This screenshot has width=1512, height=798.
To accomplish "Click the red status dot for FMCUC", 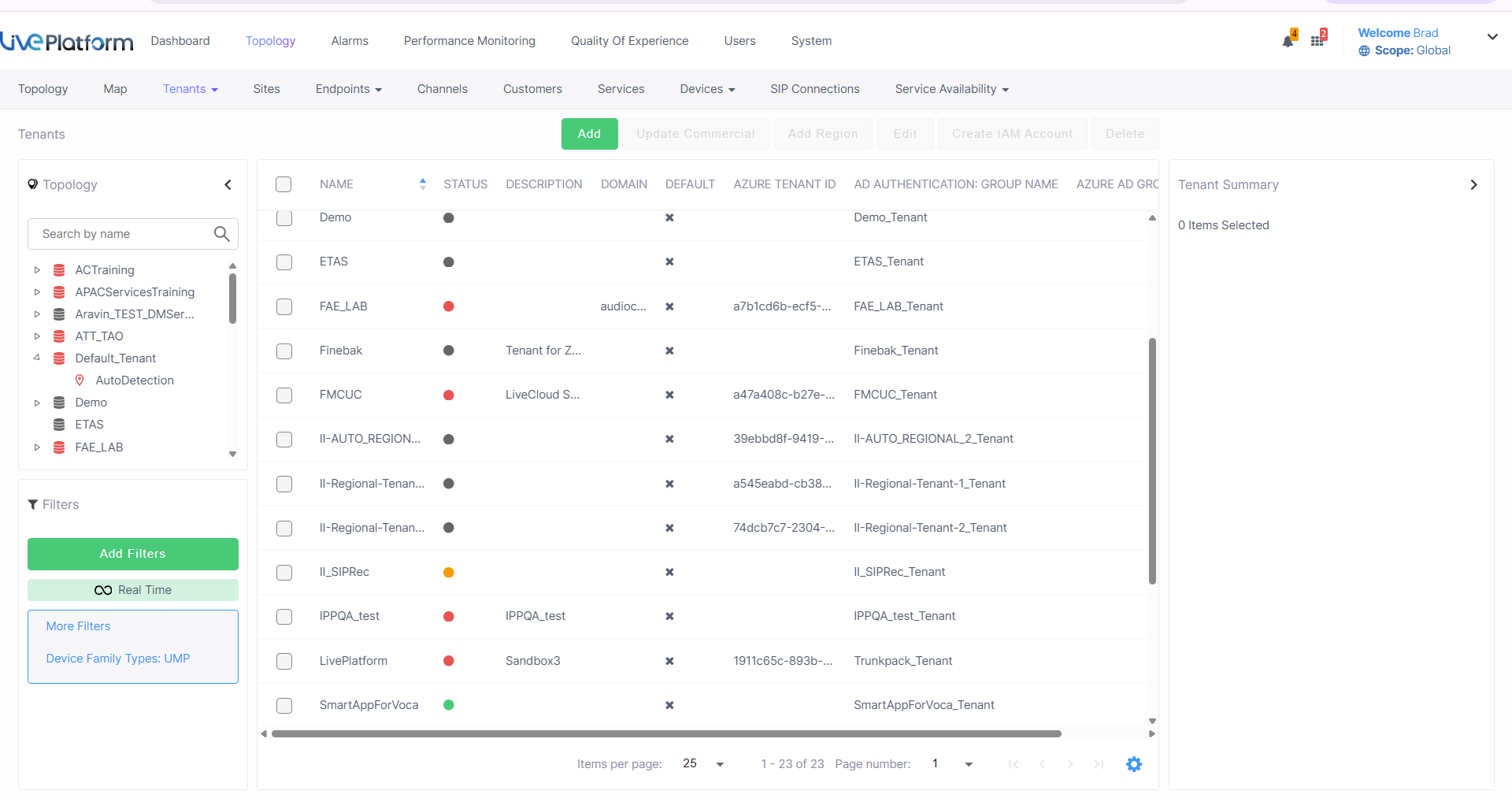I will 449,395.
